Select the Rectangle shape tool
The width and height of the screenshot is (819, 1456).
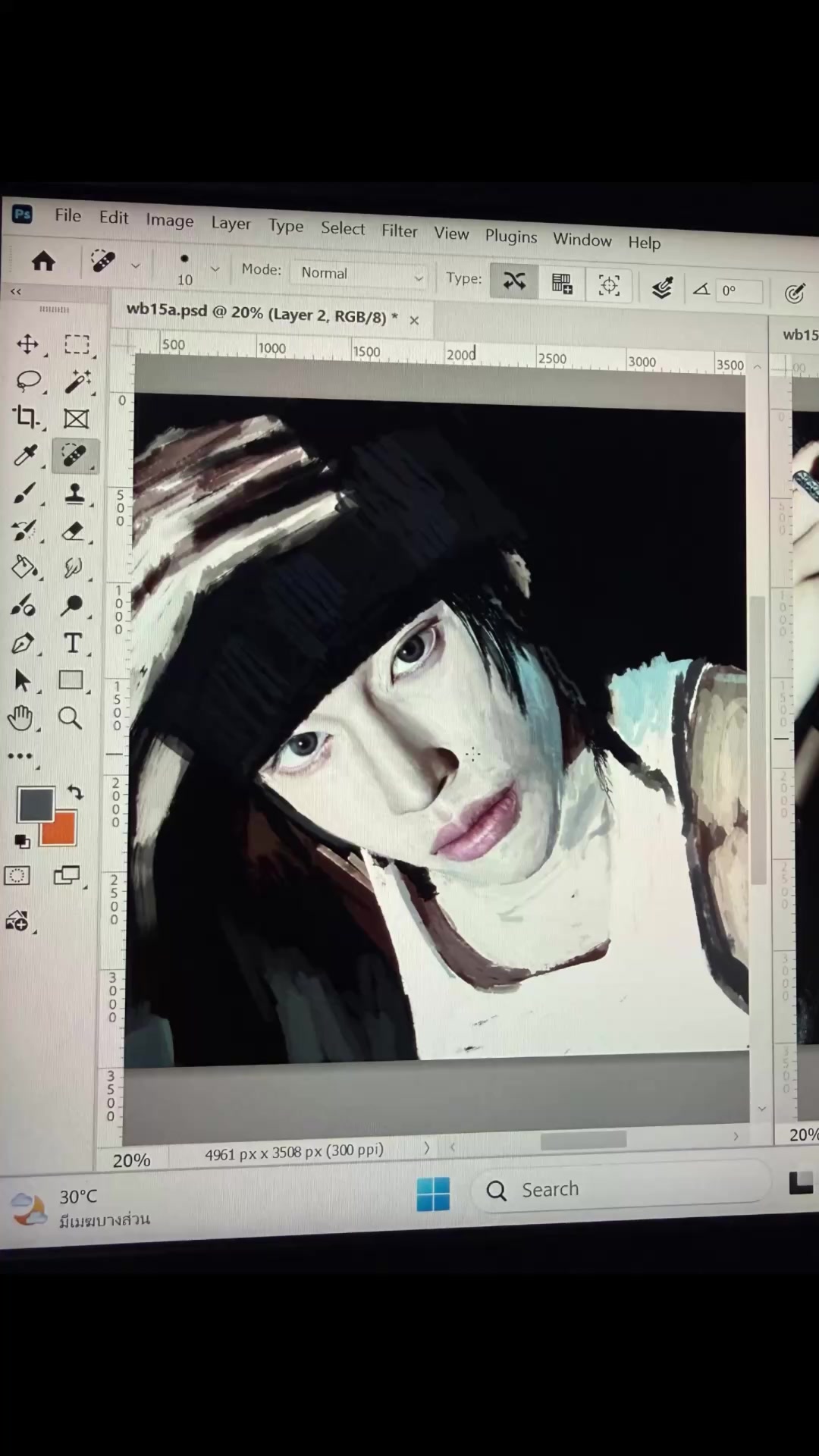coord(71,680)
